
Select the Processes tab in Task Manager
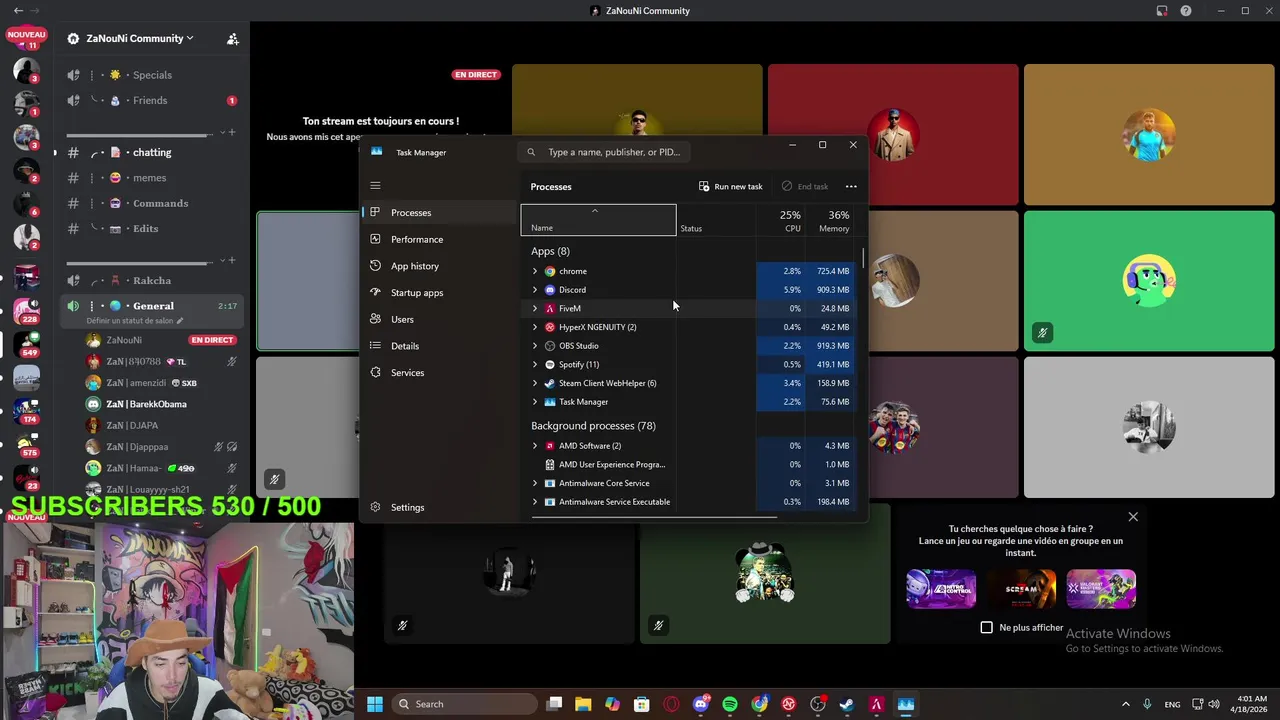click(438, 212)
